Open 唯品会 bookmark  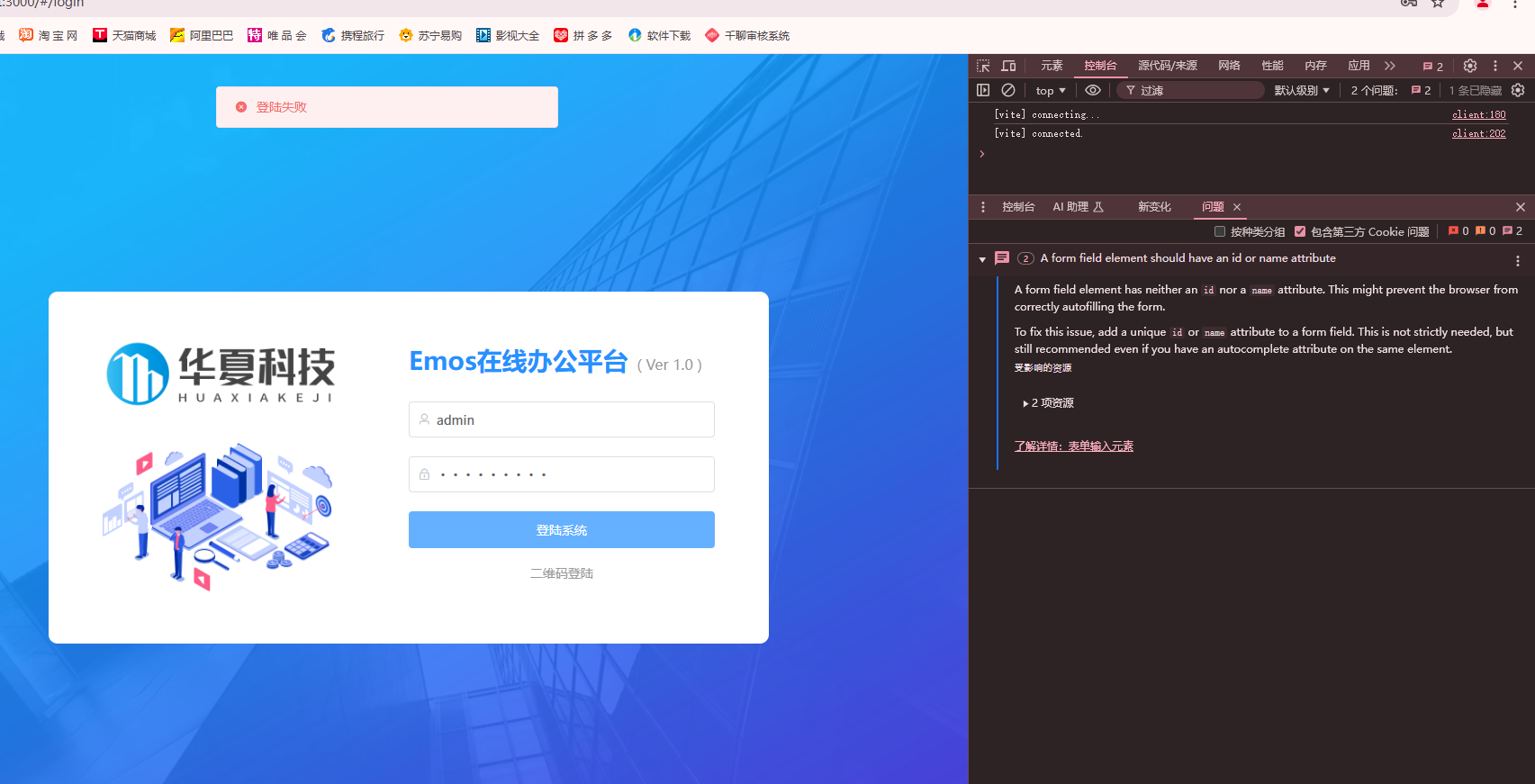[277, 35]
